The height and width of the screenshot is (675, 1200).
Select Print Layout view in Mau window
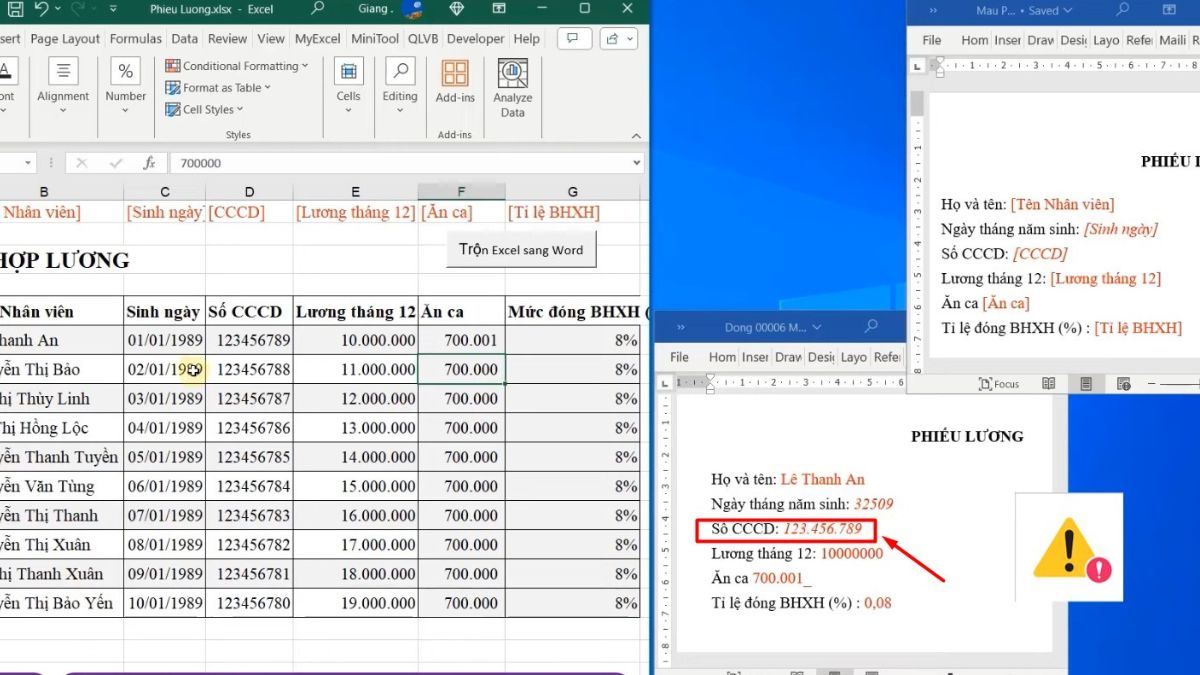click(x=1086, y=384)
